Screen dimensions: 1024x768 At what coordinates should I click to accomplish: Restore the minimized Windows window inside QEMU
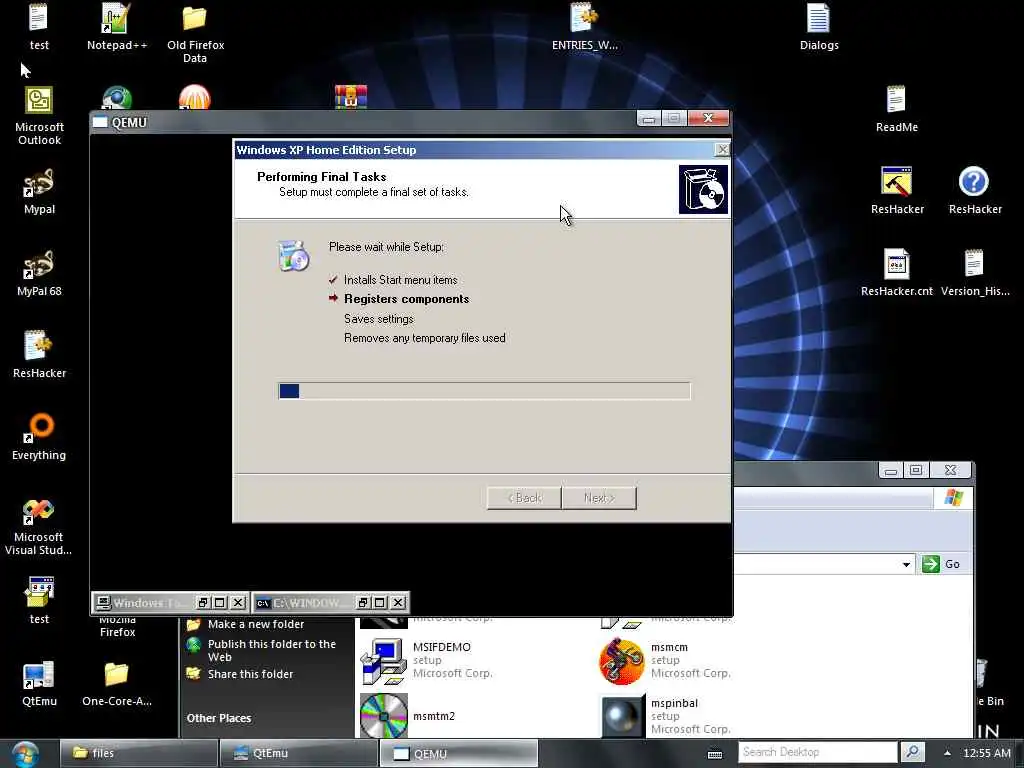coord(203,602)
